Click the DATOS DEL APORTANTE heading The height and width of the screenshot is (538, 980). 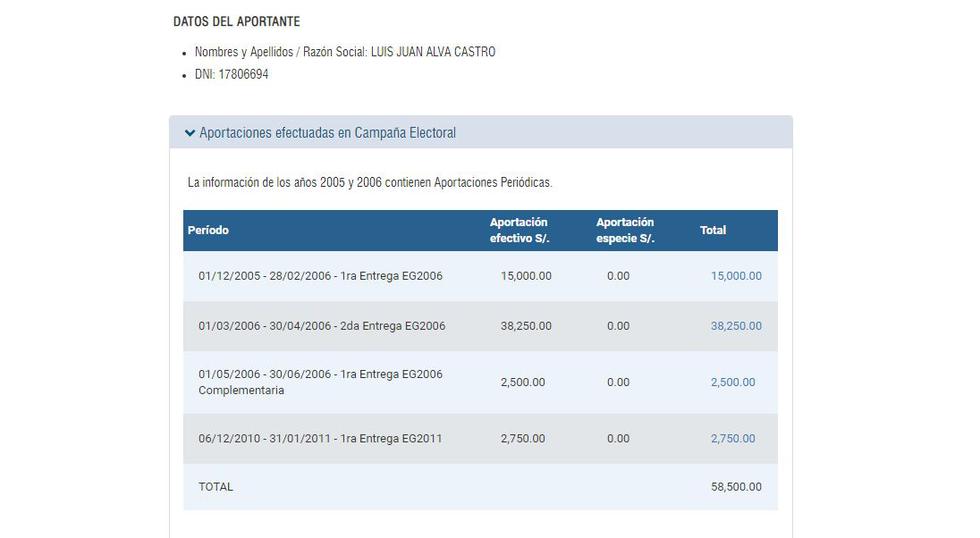coord(237,21)
